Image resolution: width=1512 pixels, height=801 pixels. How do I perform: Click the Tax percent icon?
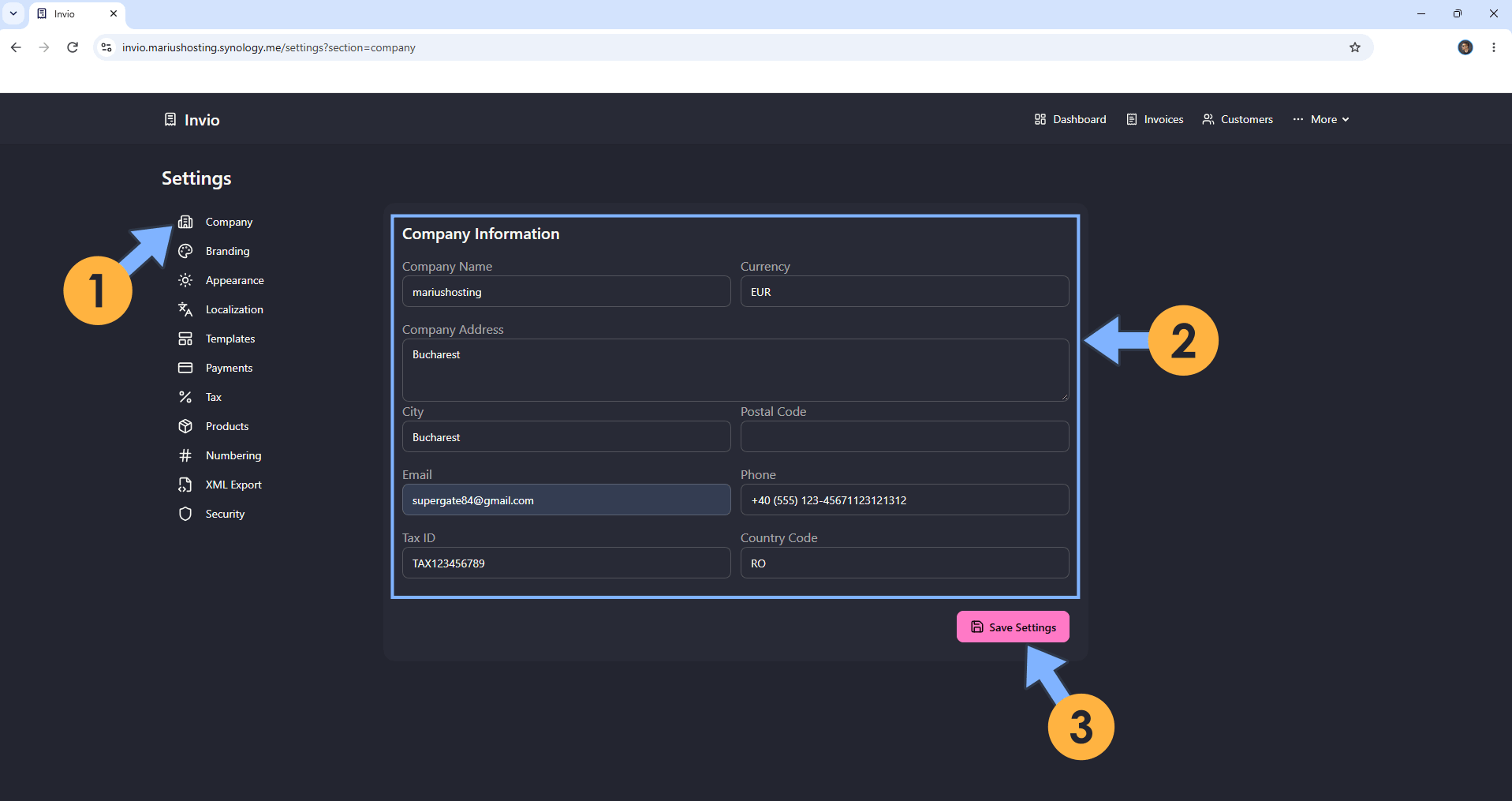tap(185, 397)
